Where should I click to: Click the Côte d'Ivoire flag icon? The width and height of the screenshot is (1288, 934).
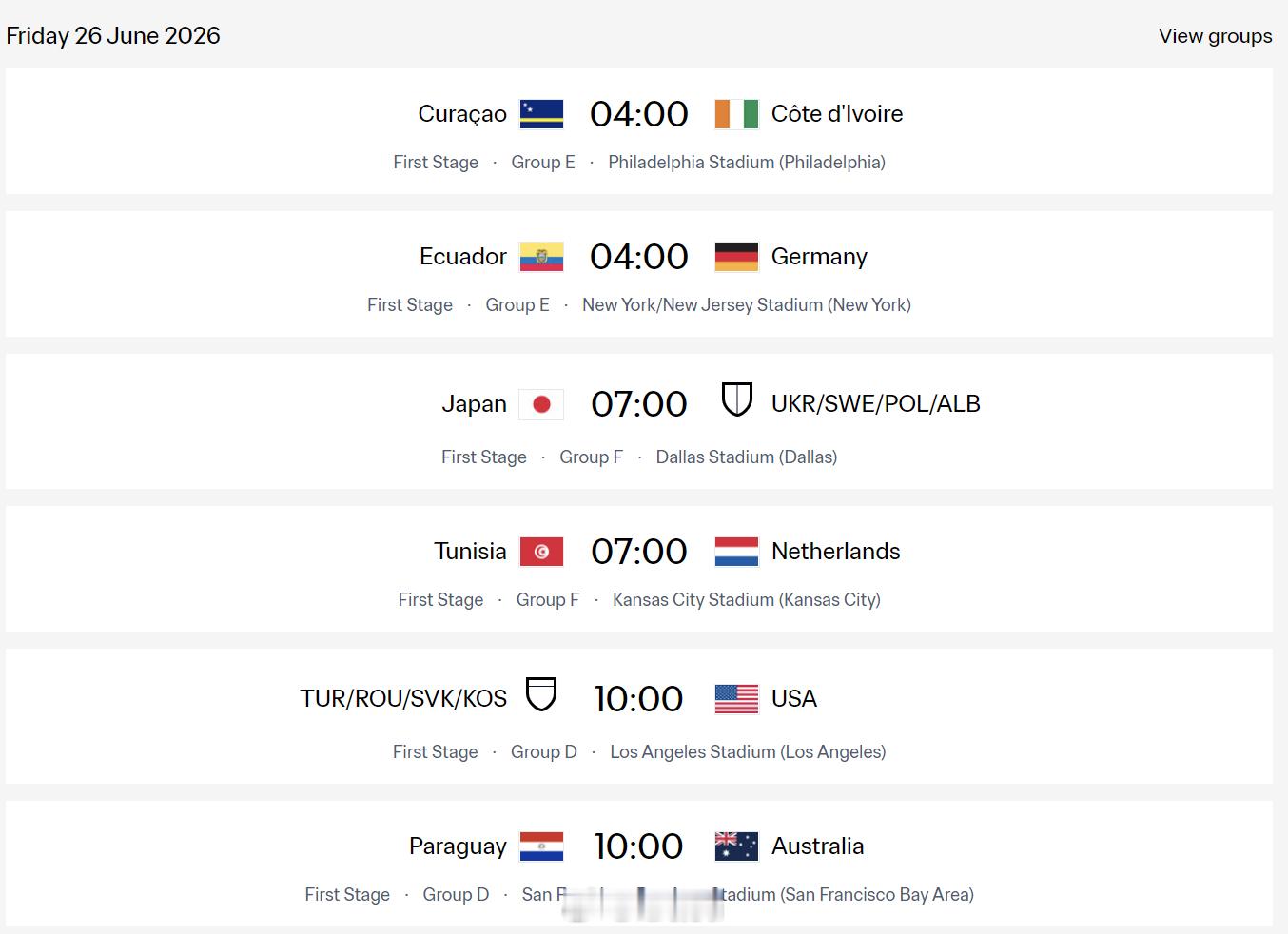736,114
